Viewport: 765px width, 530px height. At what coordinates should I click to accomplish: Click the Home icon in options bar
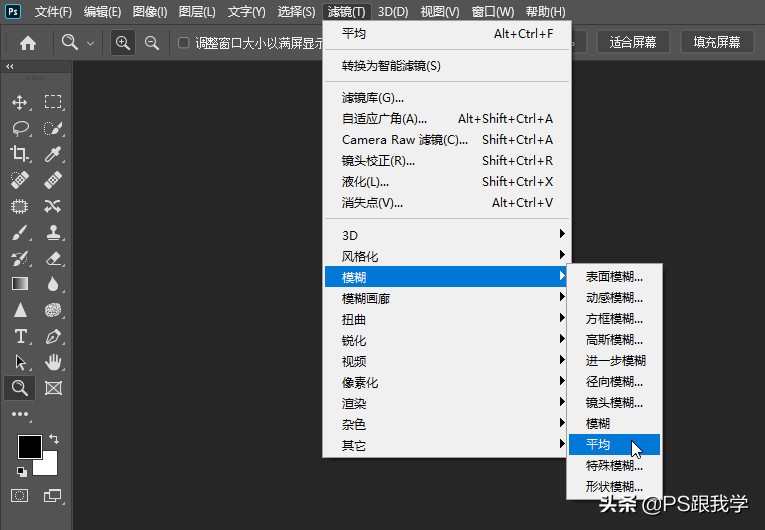coord(28,43)
